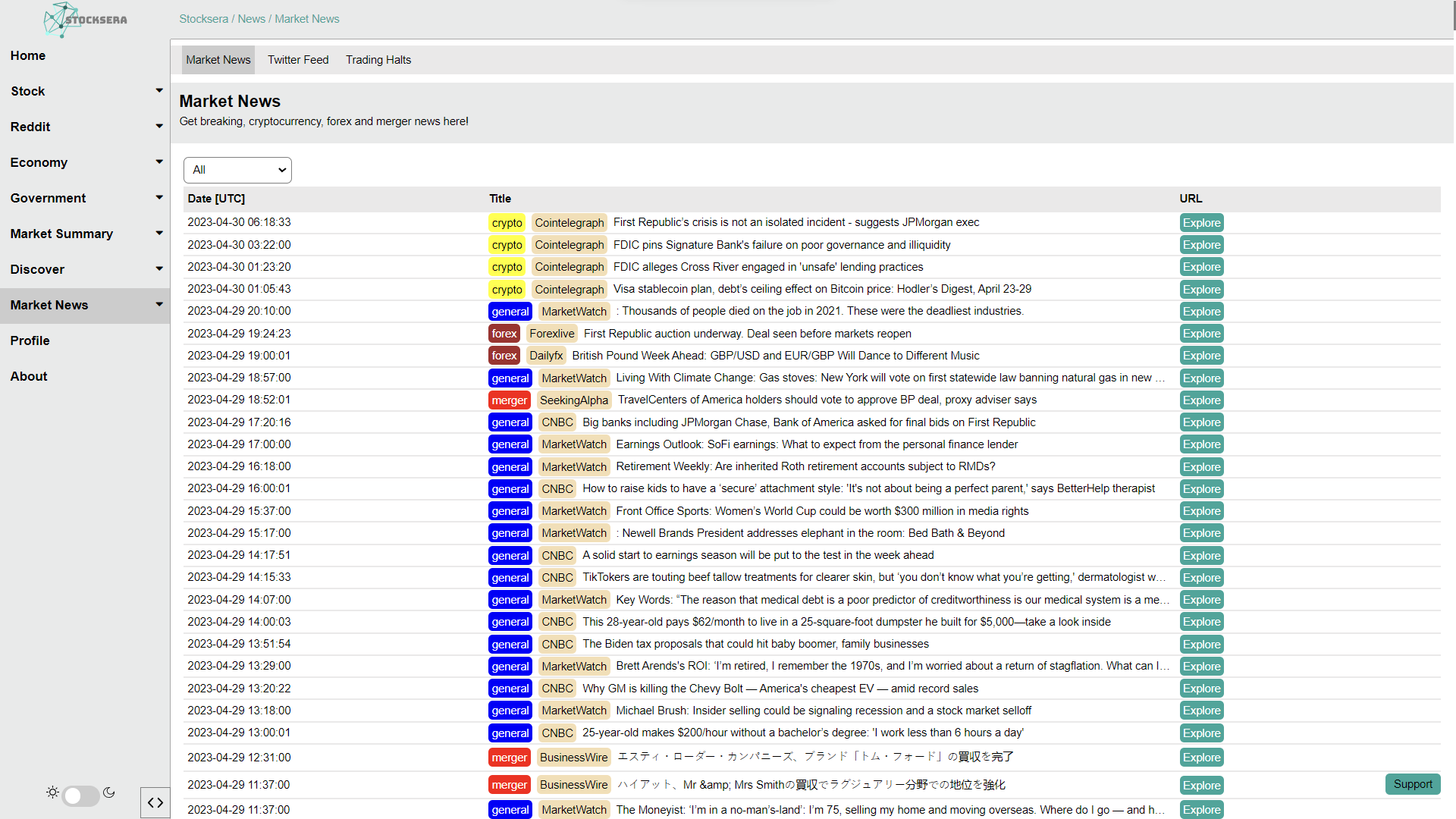Viewport: 1456px width, 819px height.
Task: Open the Profile sidebar item
Action: 30,340
